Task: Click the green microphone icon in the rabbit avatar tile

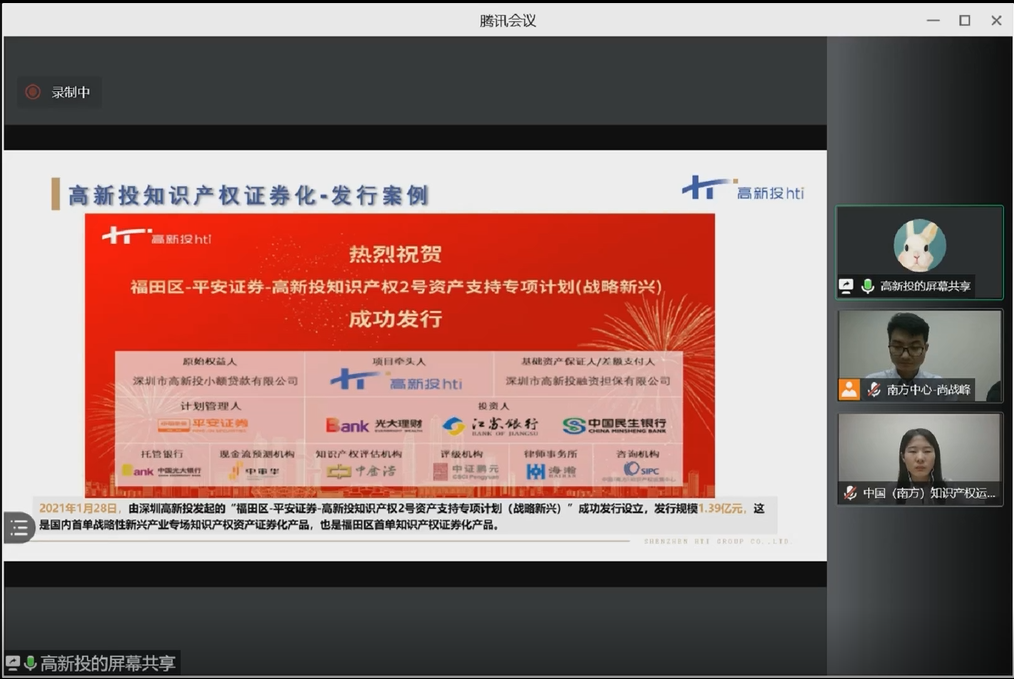Action: [x=867, y=286]
